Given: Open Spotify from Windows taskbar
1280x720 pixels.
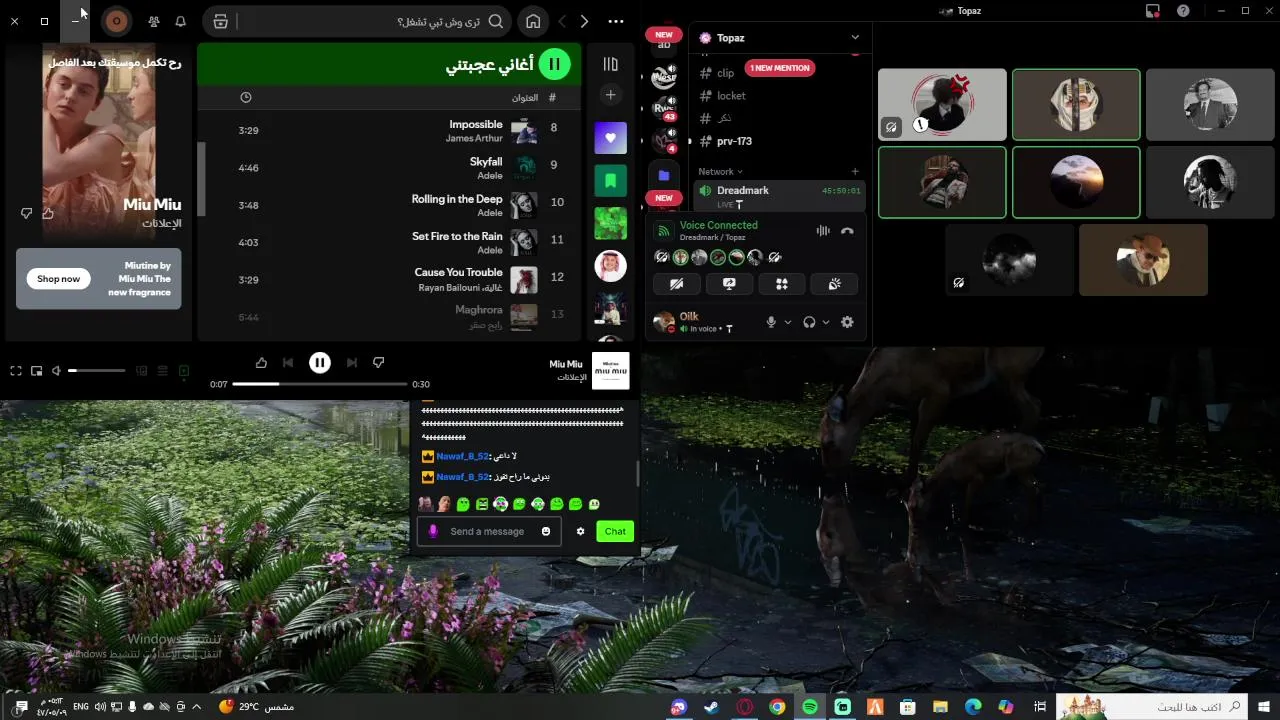Looking at the screenshot, I should tap(810, 707).
